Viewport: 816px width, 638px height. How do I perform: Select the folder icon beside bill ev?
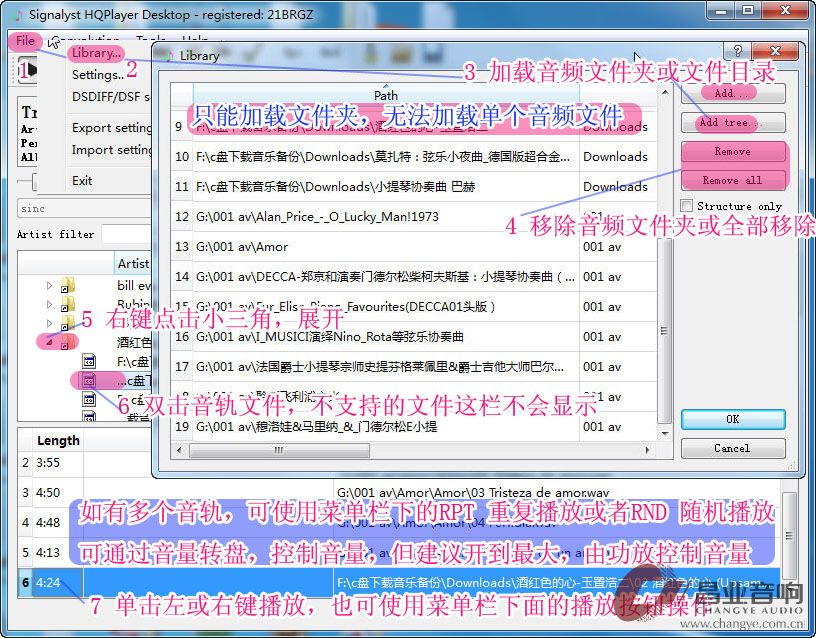coord(68,285)
